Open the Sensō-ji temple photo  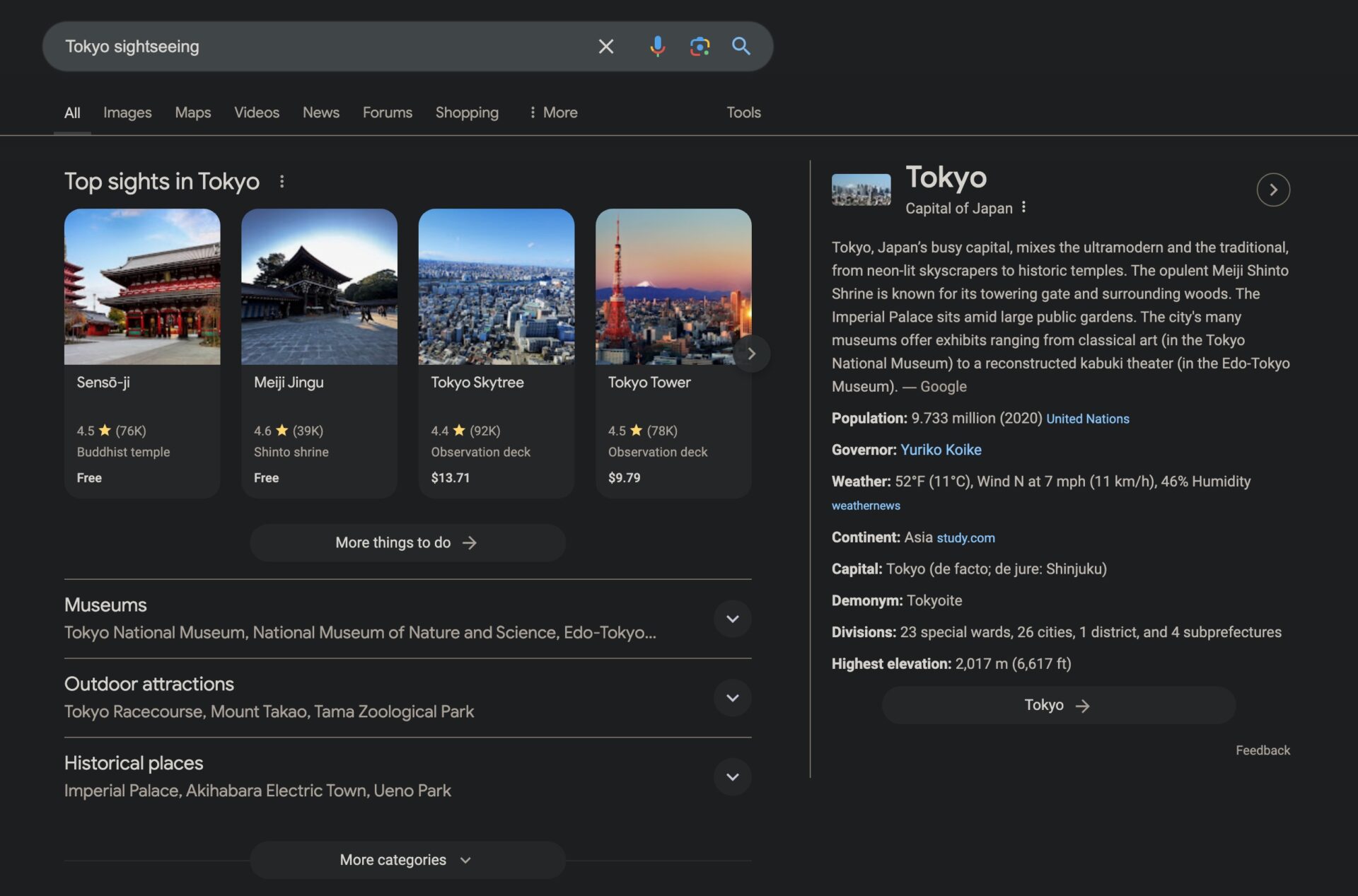coord(142,286)
